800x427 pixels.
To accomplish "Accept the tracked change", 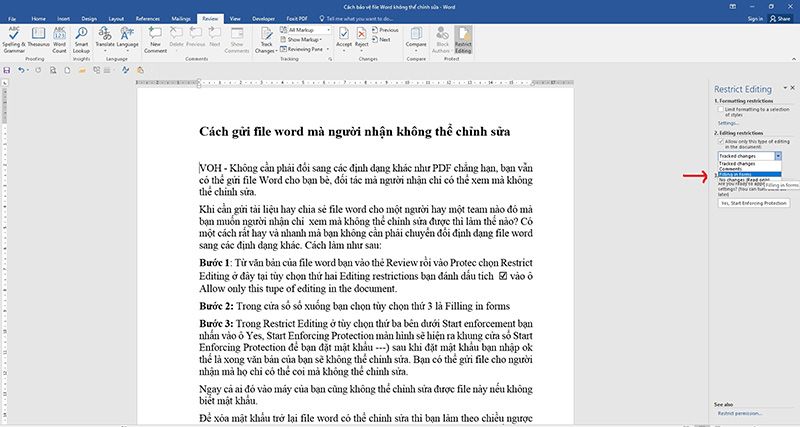I will pyautogui.click(x=344, y=39).
